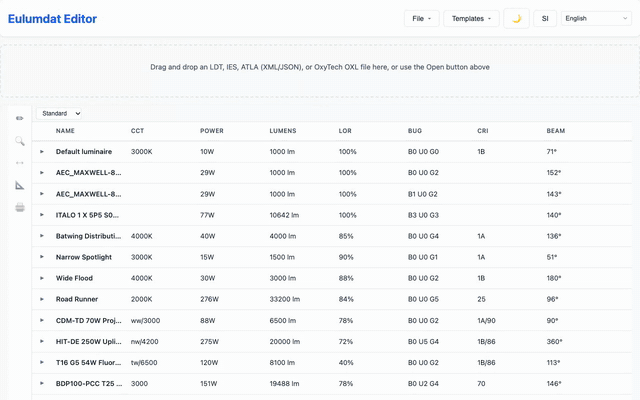Expand the BDP100-PCC T25 row
Image resolution: width=640 pixels, height=400 pixels.
click(x=42, y=384)
